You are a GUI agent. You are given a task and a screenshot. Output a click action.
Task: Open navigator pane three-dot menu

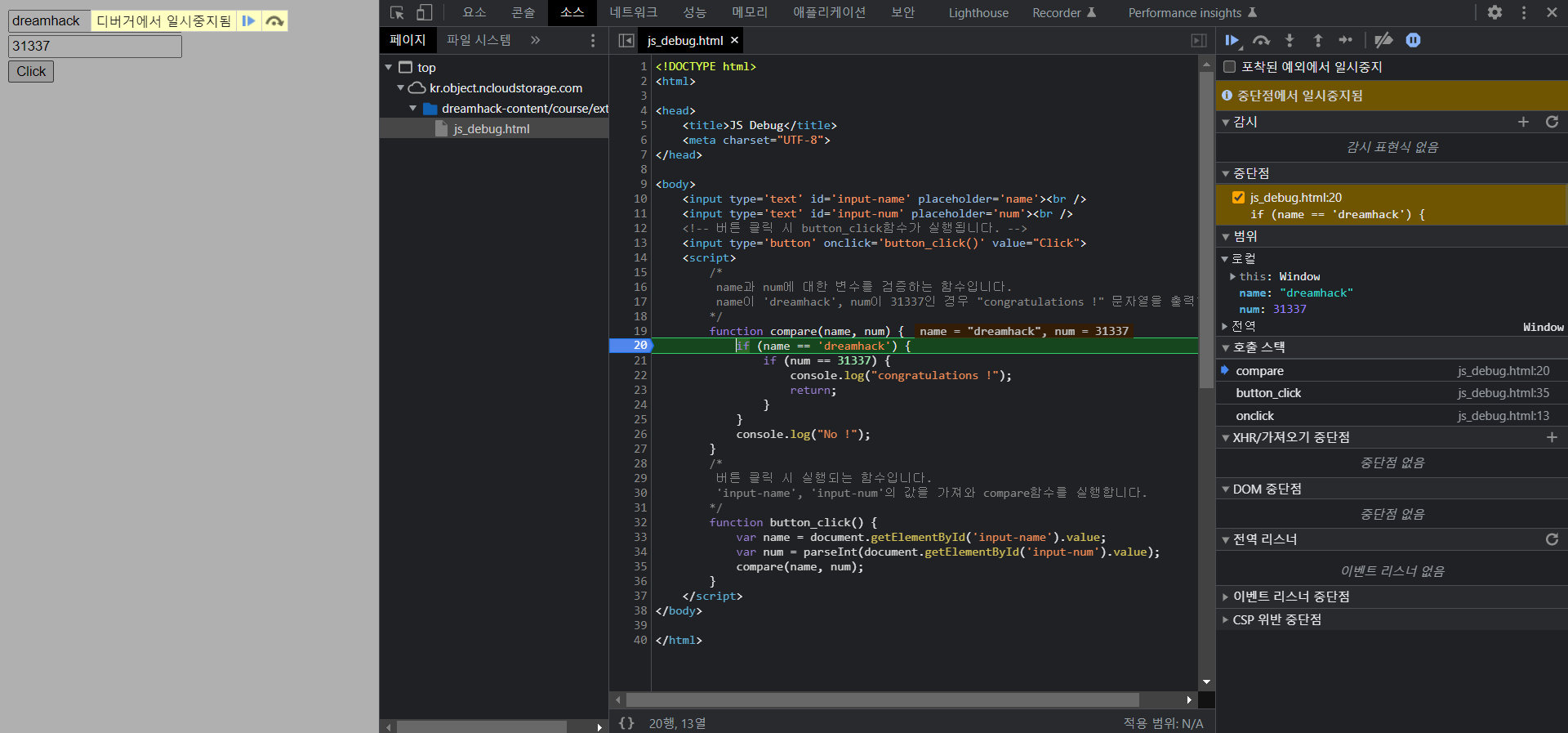point(593,40)
